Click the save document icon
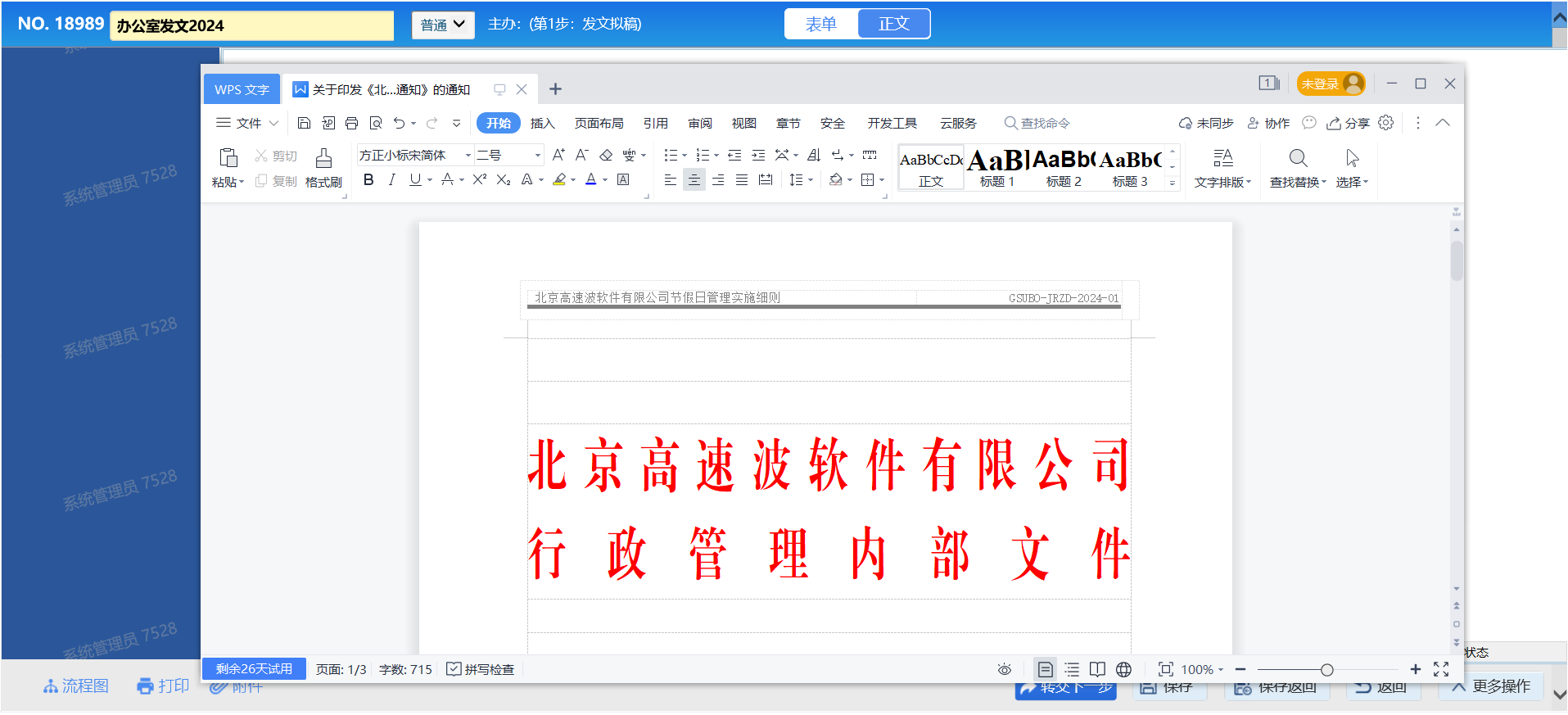The width and height of the screenshot is (1568, 715). 304,123
